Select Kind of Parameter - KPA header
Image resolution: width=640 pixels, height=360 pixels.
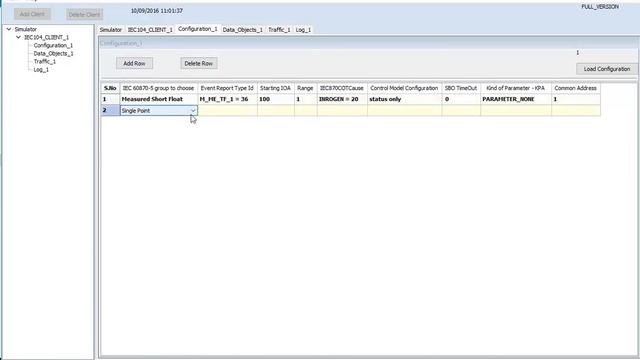[x=516, y=88]
